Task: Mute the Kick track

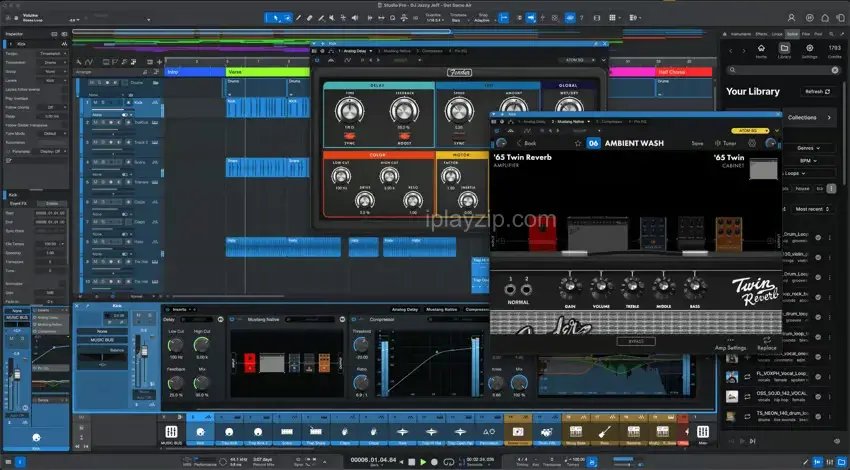Action: click(x=95, y=102)
